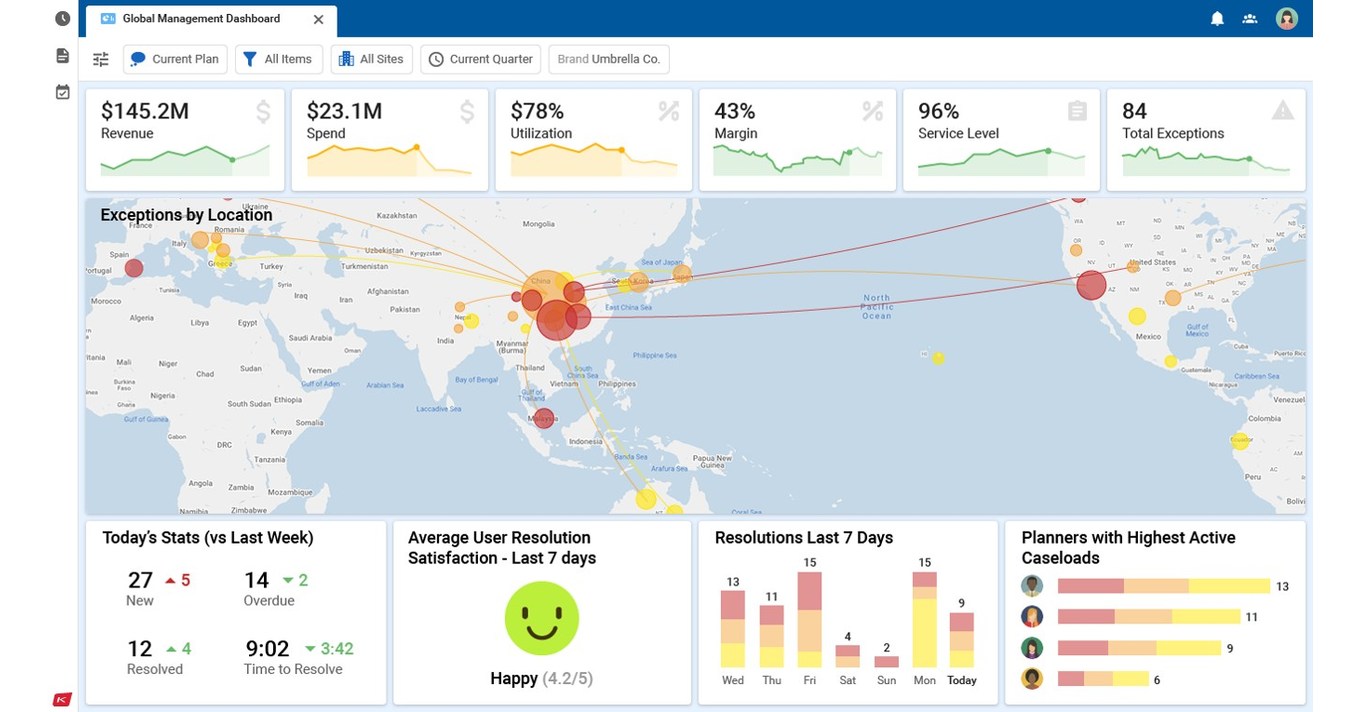Screen dimensions: 1360x712
Task: Click the clipboard icon on Service Level card
Action: [1079, 111]
